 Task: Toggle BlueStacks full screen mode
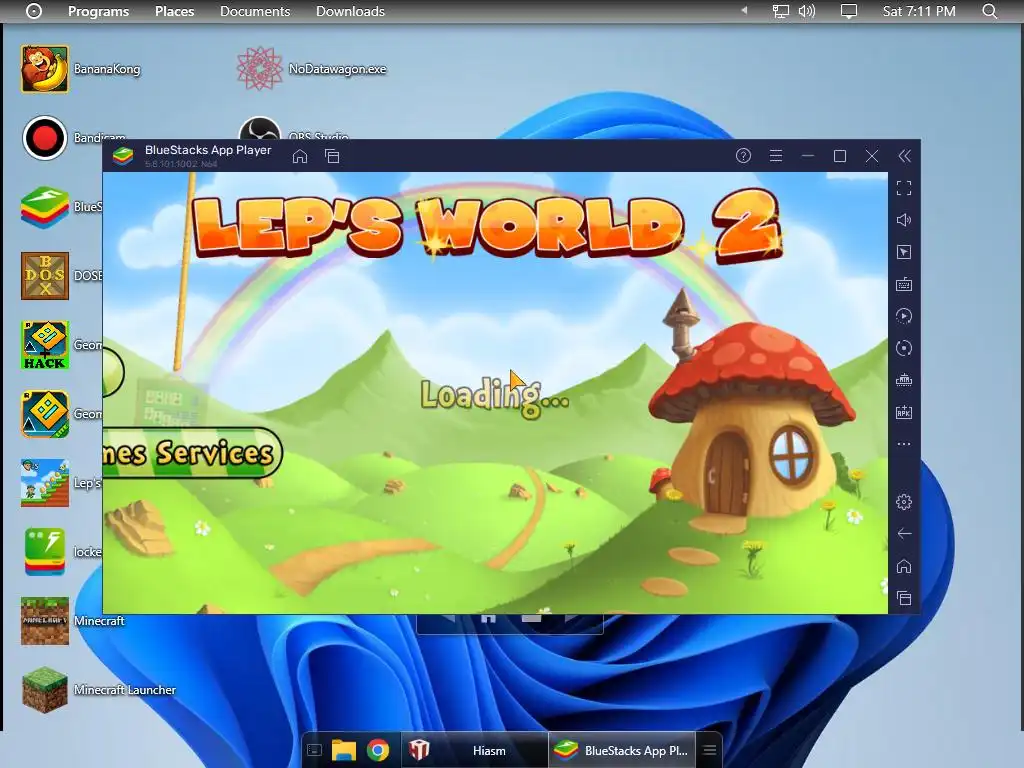[904, 188]
